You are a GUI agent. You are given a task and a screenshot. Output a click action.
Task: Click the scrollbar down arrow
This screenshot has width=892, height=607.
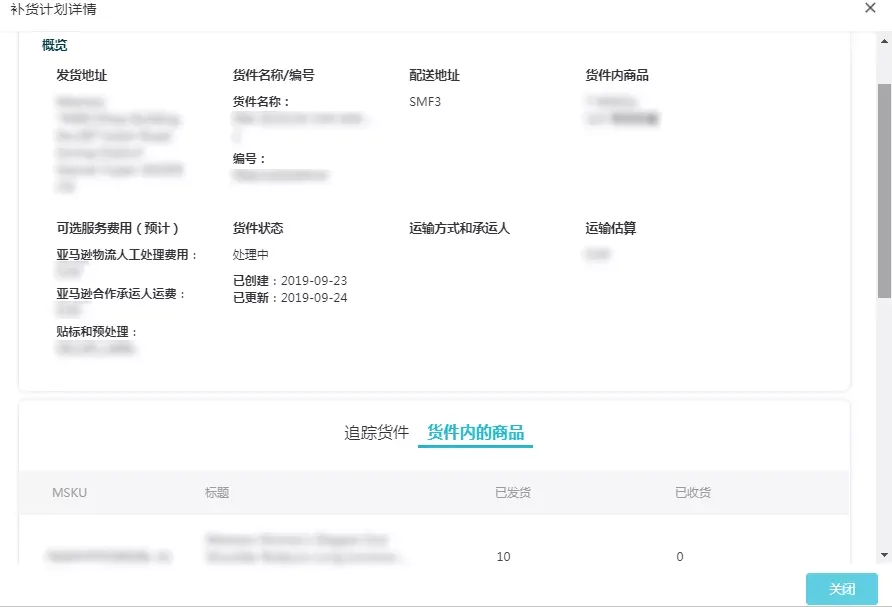click(x=884, y=555)
